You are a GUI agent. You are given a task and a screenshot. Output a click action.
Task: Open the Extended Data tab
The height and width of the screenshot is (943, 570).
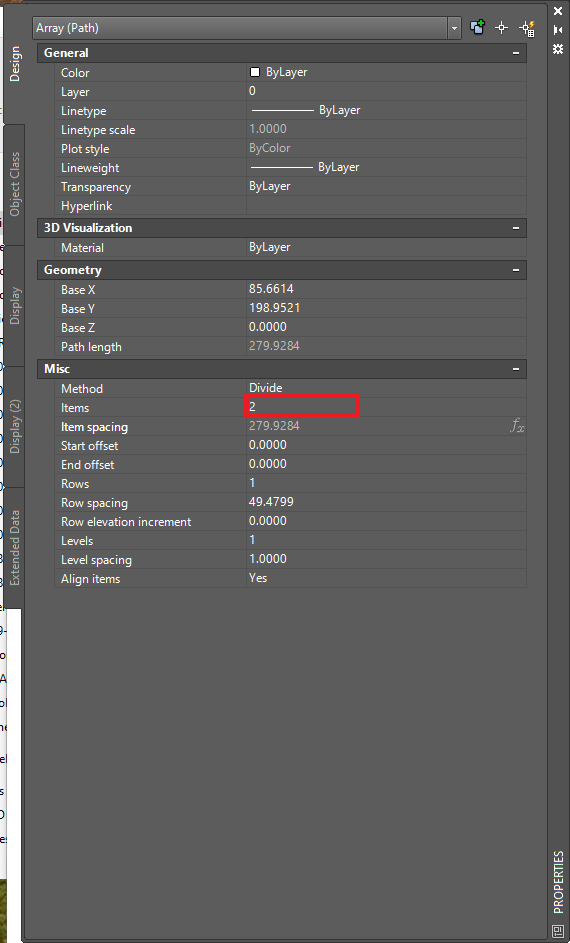pos(14,547)
